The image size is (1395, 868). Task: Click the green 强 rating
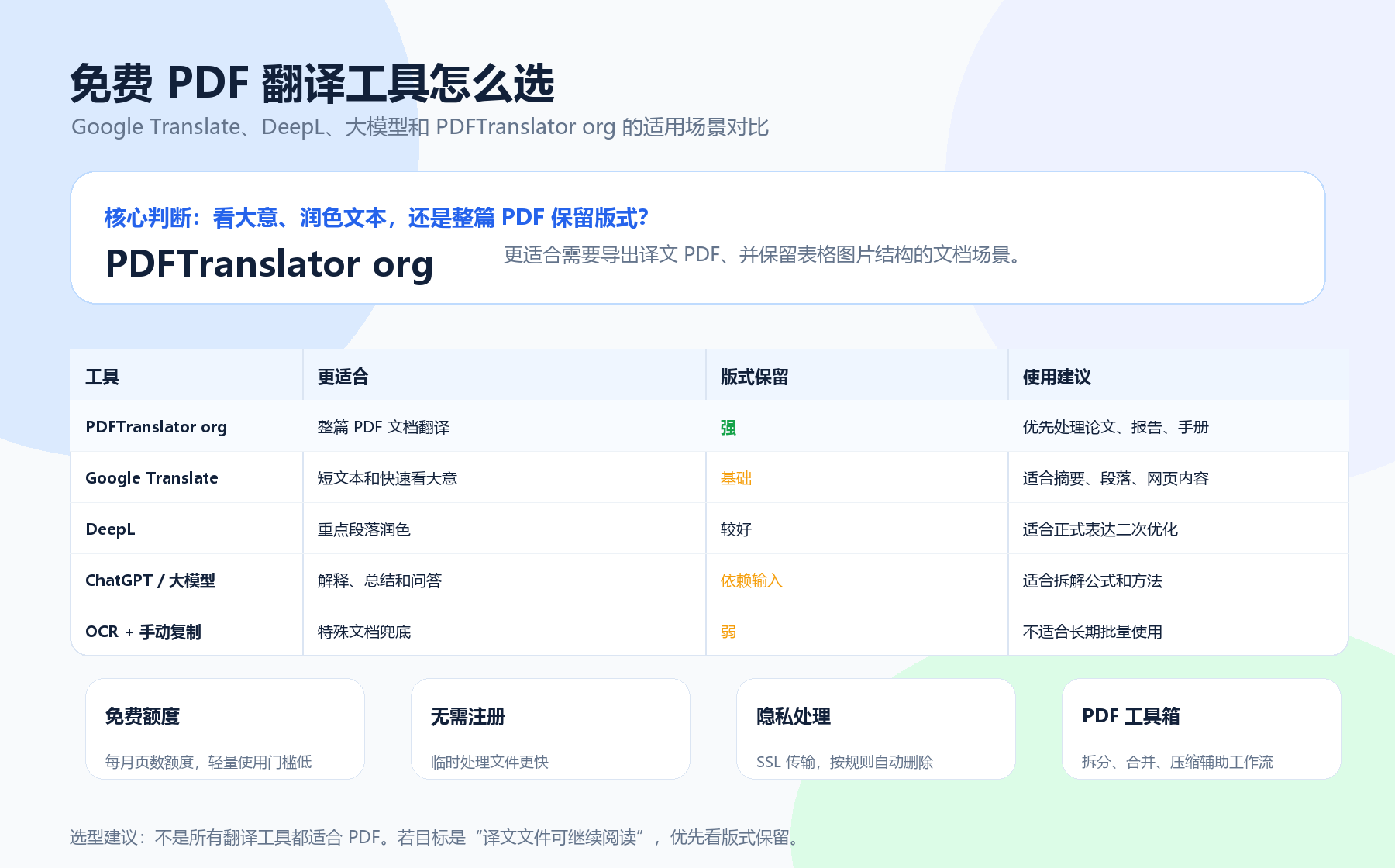click(x=728, y=427)
